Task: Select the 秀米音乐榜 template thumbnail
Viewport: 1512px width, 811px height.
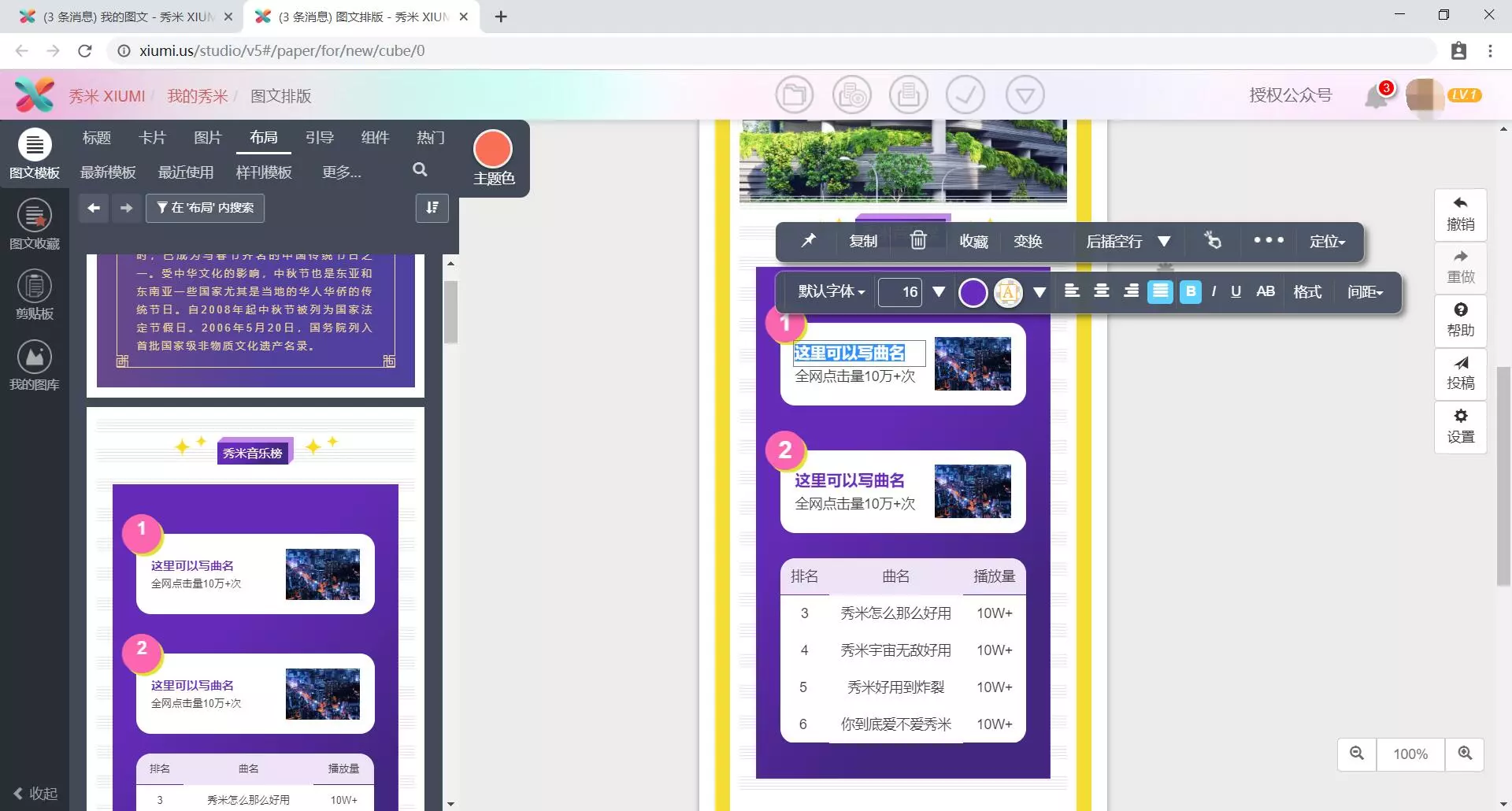Action: click(x=256, y=609)
